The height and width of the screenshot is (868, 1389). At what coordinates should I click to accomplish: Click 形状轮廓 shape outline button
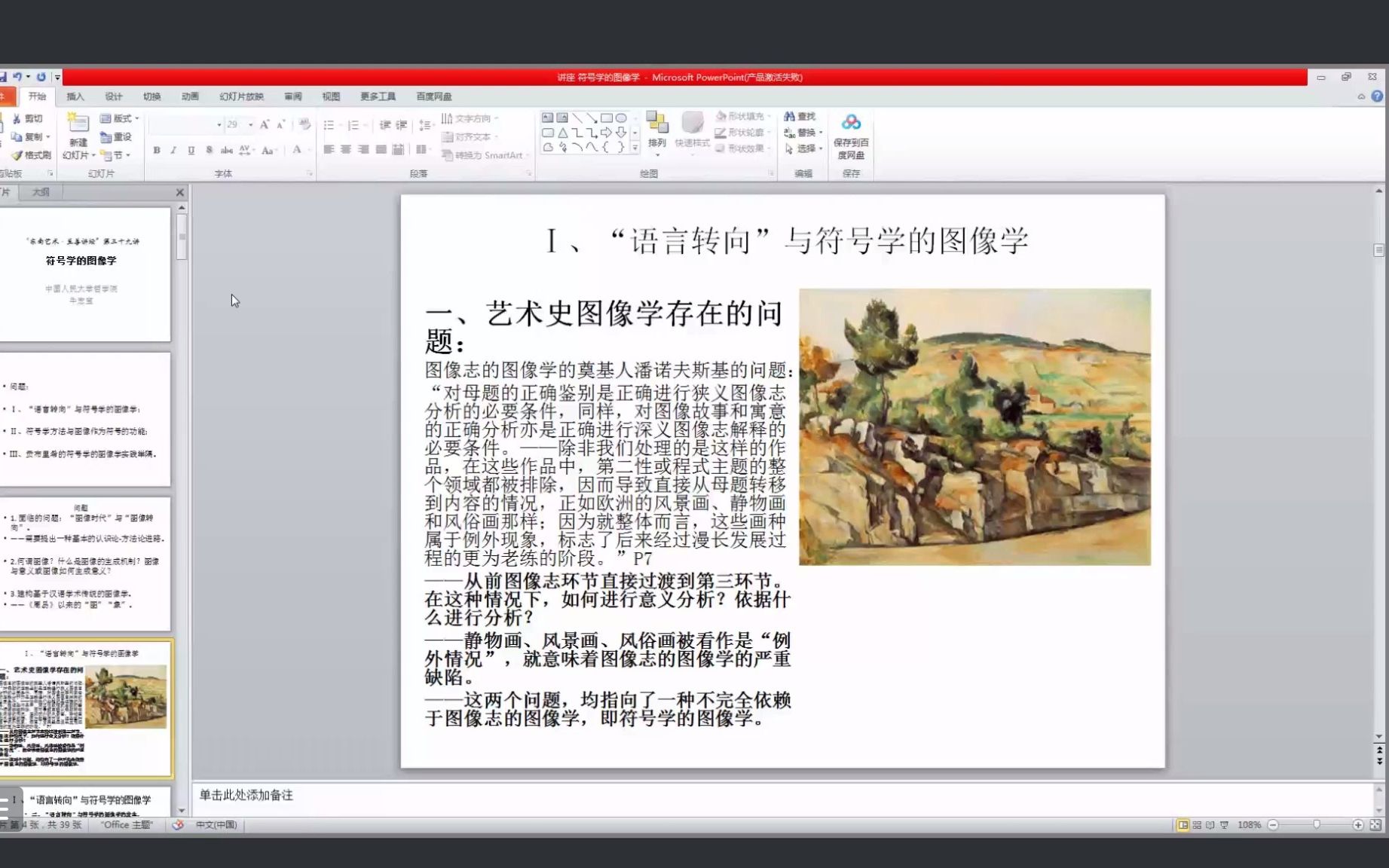click(743, 133)
